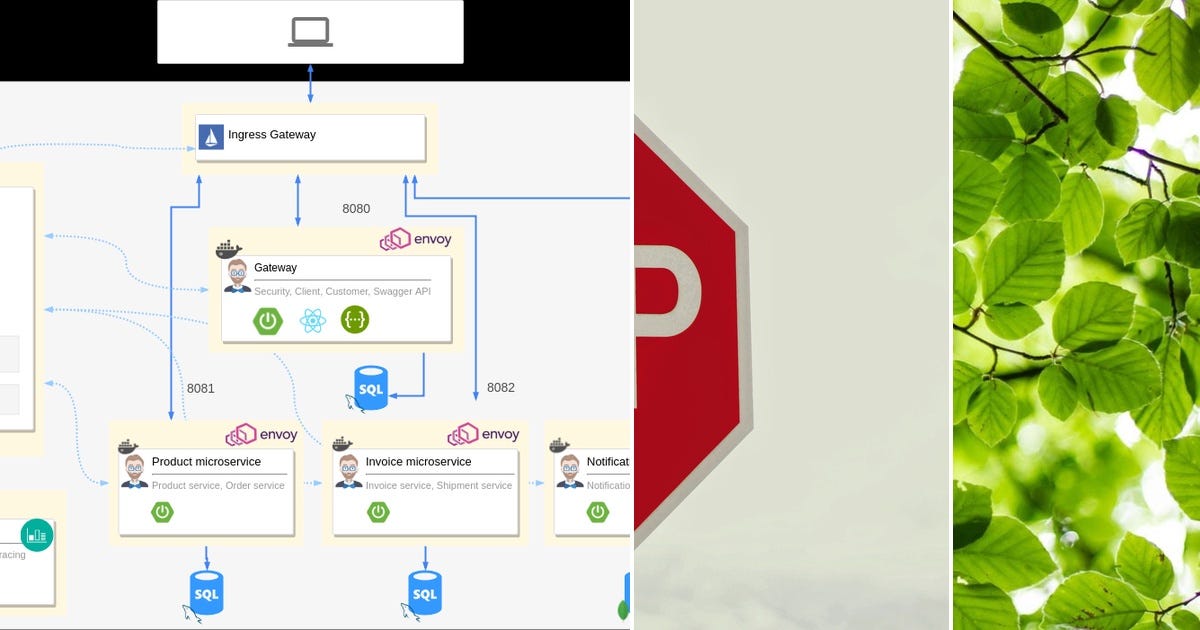
Task: Click the Spring Boot icon in Invoice microservice
Action: (x=376, y=511)
